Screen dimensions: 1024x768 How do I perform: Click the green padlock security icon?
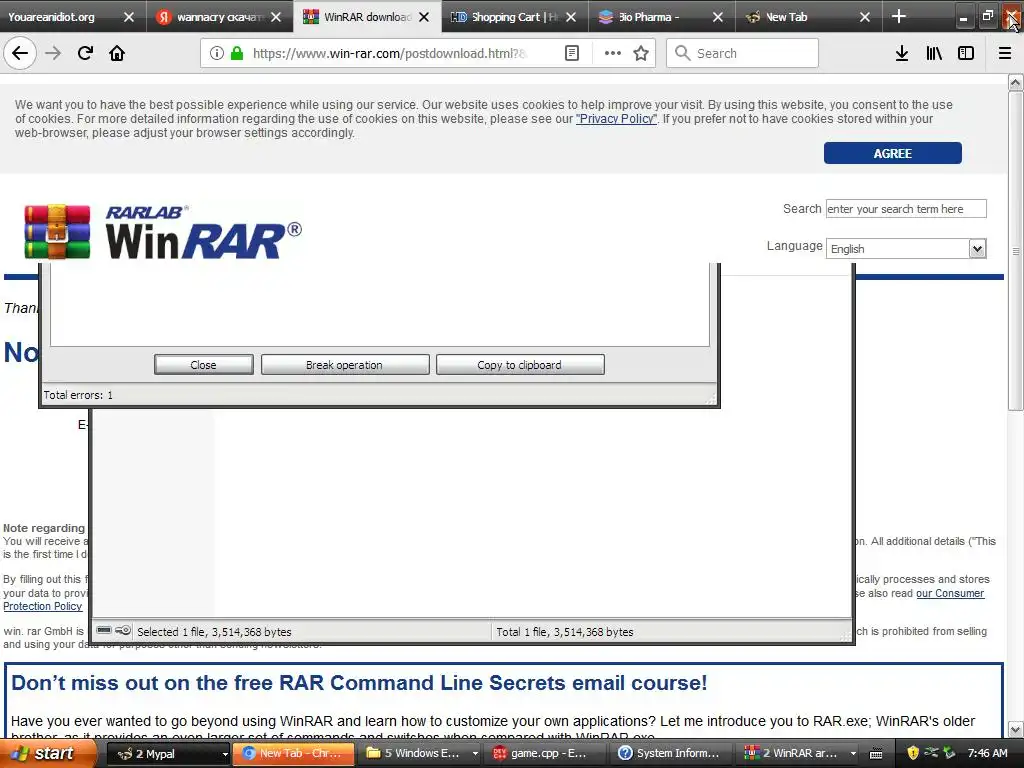click(x=237, y=54)
